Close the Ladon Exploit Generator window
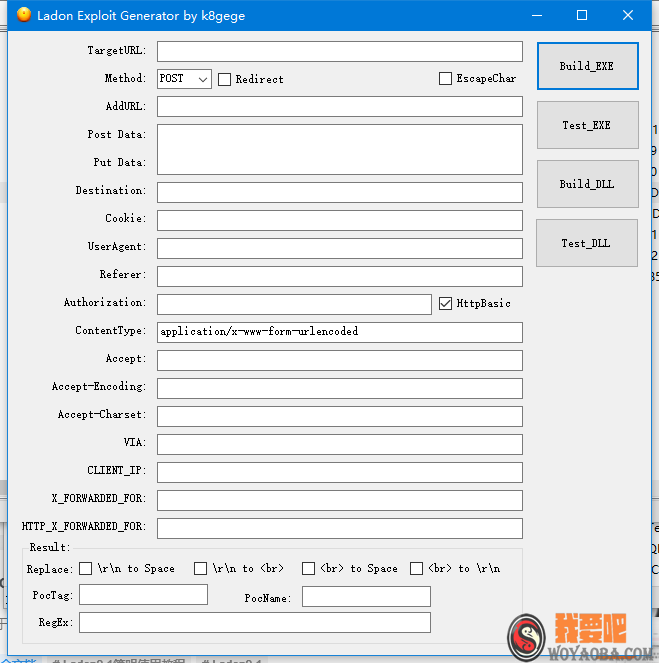 [628, 15]
